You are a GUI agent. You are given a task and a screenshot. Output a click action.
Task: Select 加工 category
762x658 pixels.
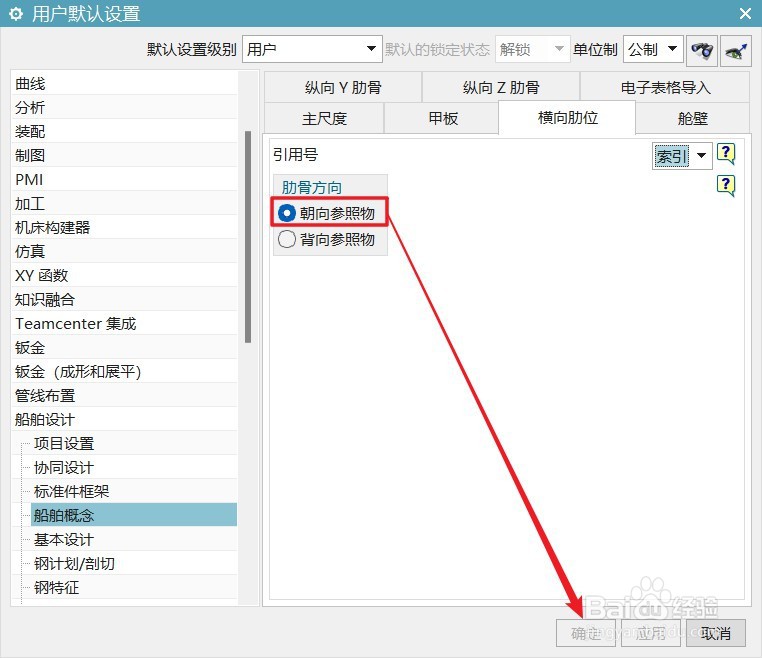coord(124,203)
